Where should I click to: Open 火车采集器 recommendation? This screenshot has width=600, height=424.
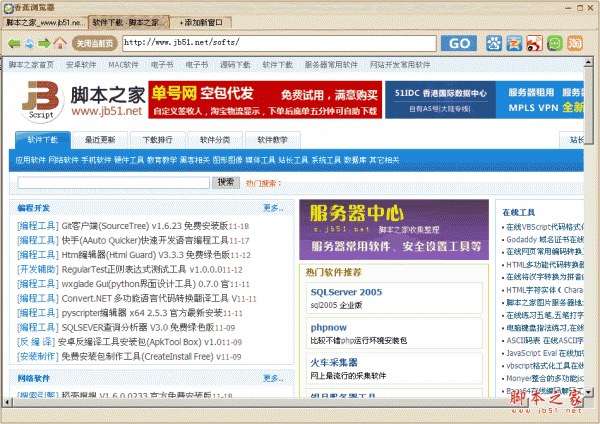pyautogui.click(x=334, y=363)
